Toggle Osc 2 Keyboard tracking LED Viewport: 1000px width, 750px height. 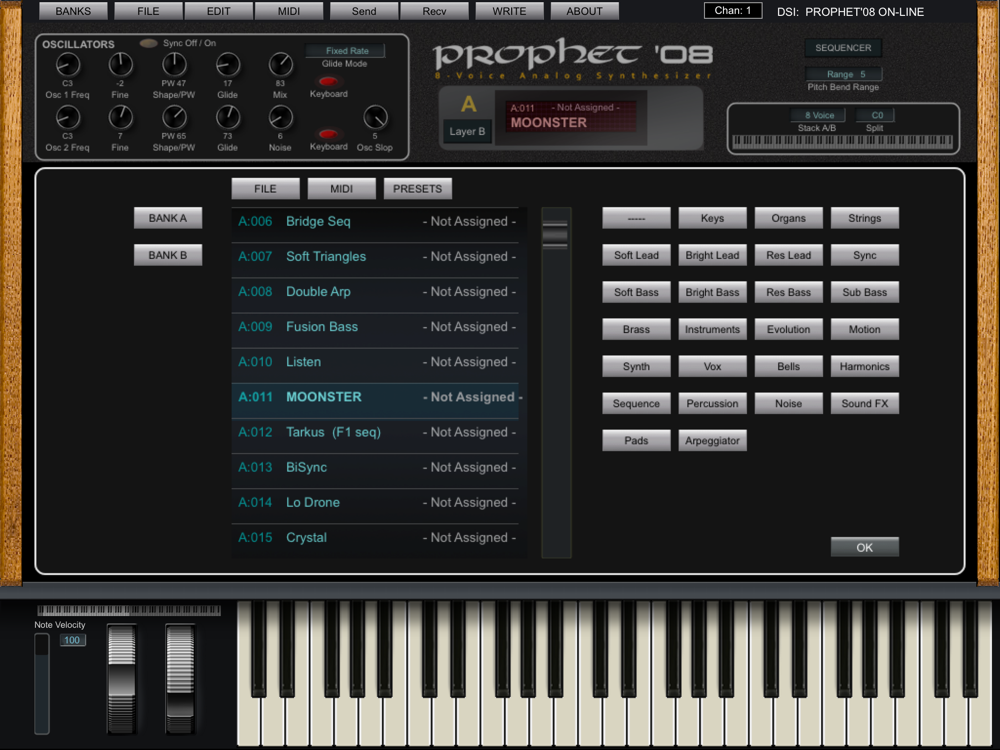click(x=328, y=135)
